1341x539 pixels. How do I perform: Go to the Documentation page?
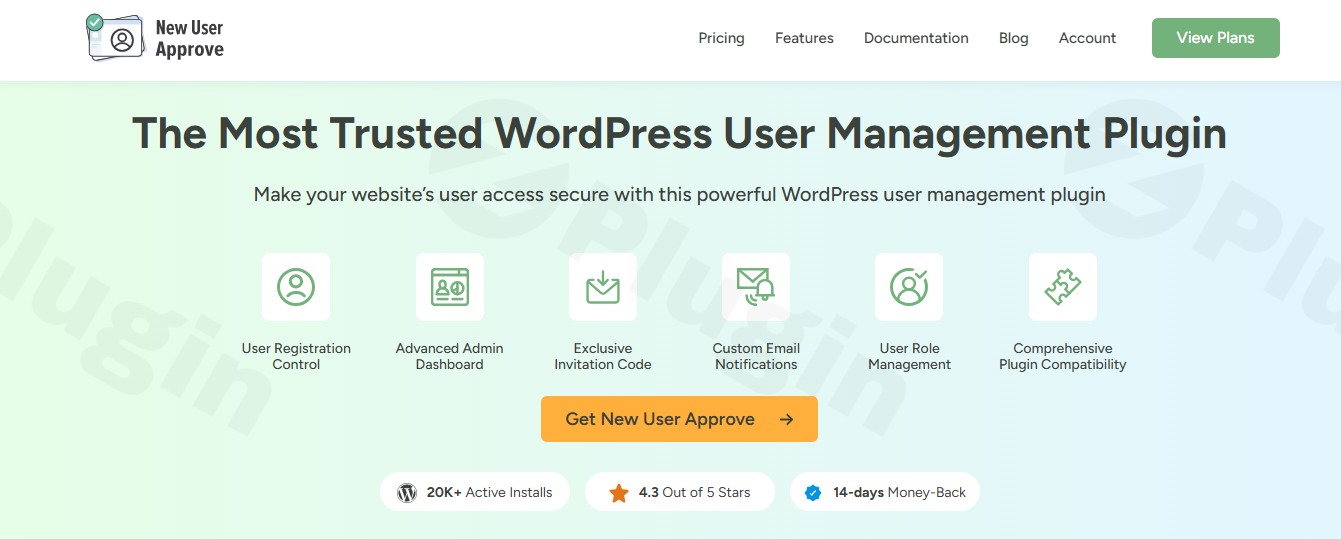[916, 38]
